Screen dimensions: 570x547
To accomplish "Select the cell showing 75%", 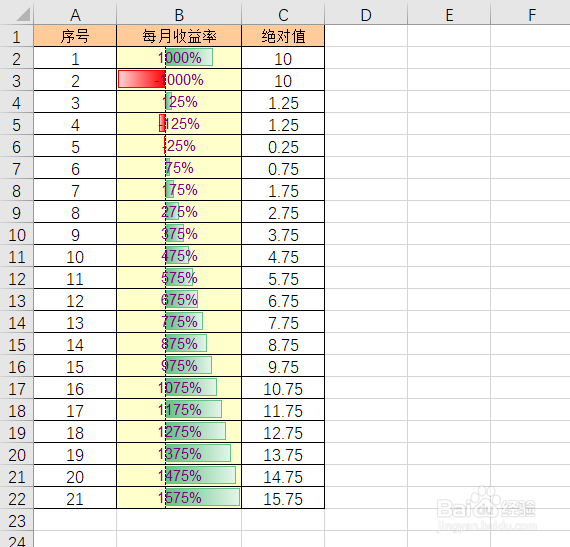I will point(179,168).
